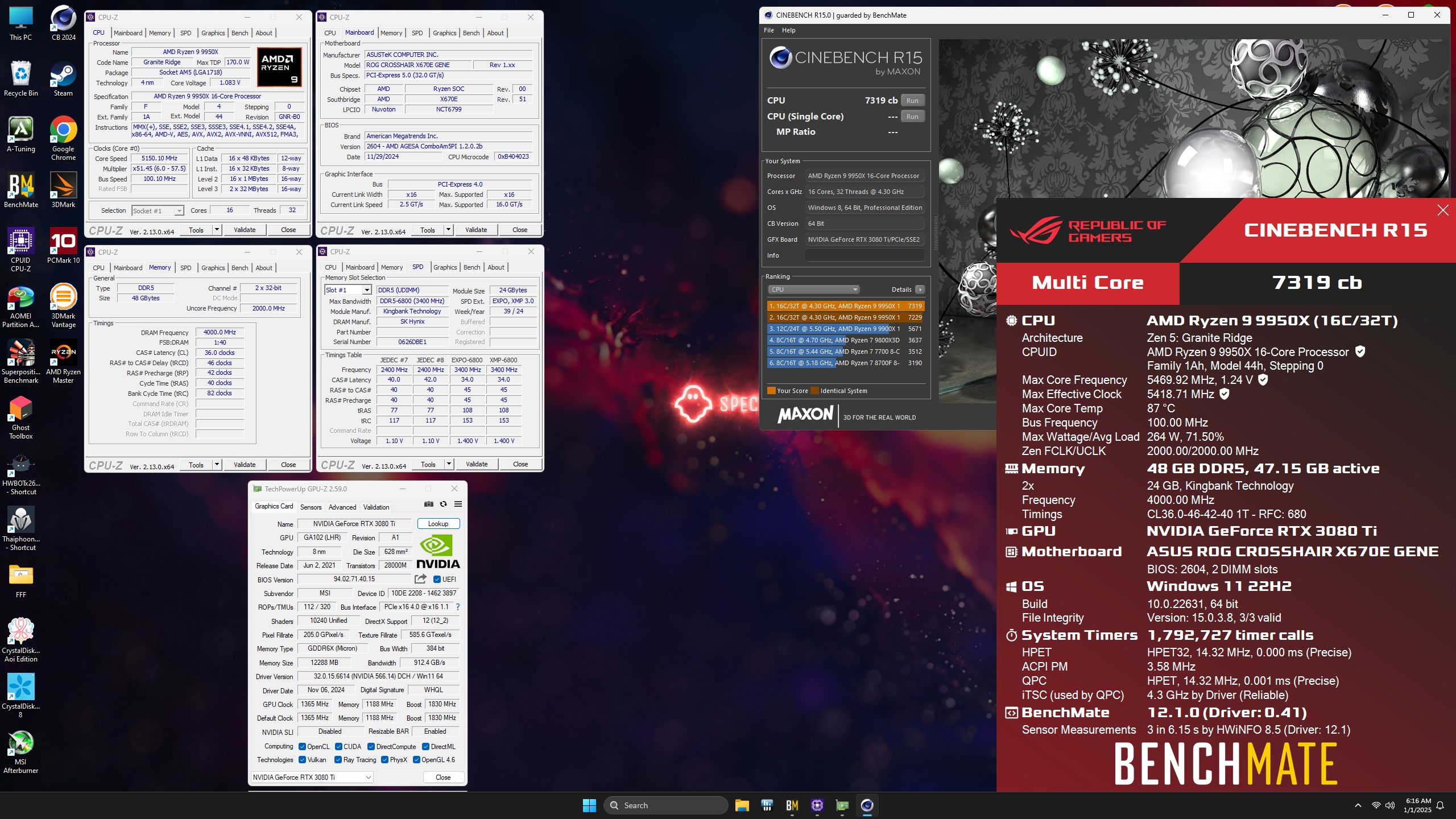The image size is (1456, 819).
Task: Open the GPU selector dropdown in GPU-Z
Action: [x=312, y=777]
